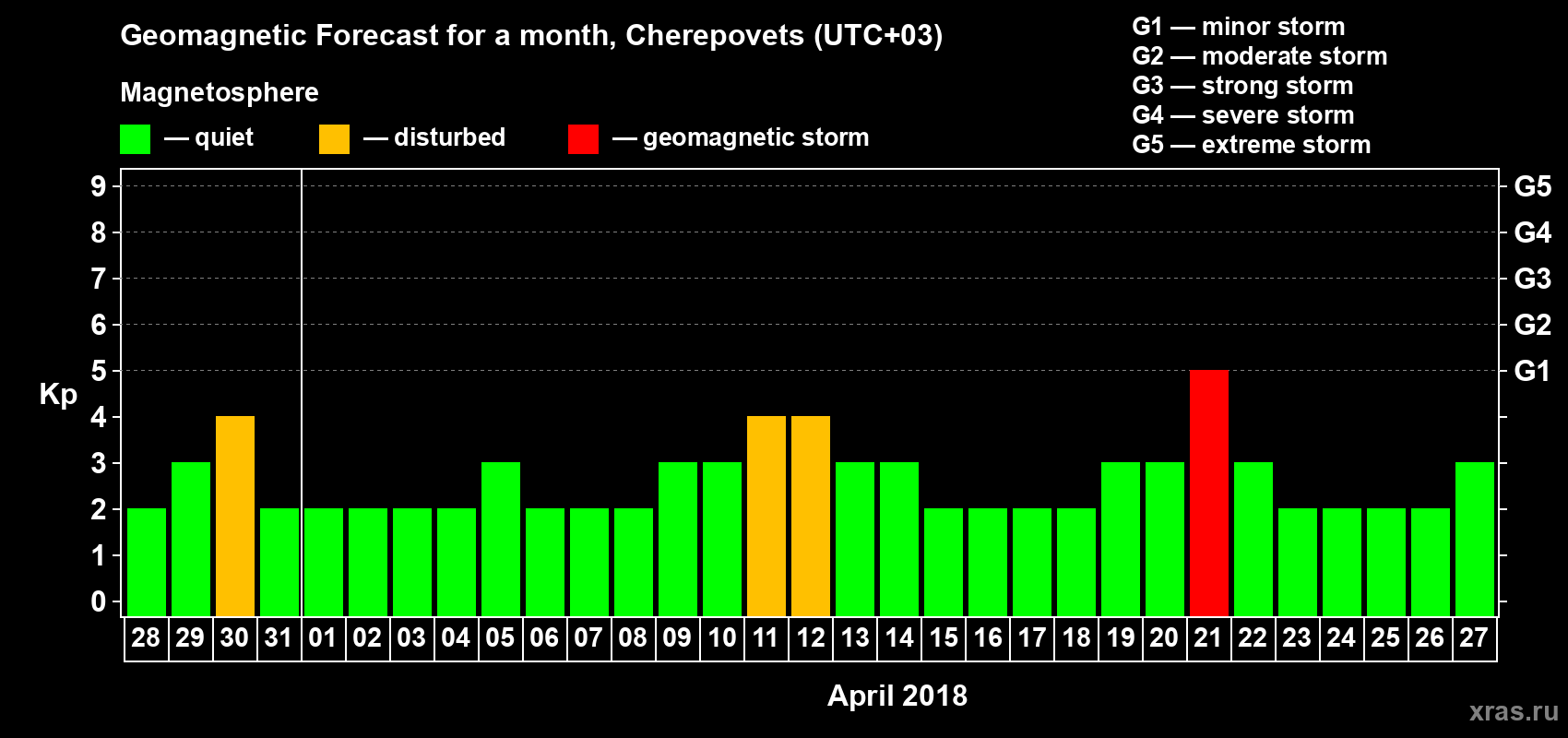Click date label 30 on the axis
The width and height of the screenshot is (1568, 738).
click(234, 637)
